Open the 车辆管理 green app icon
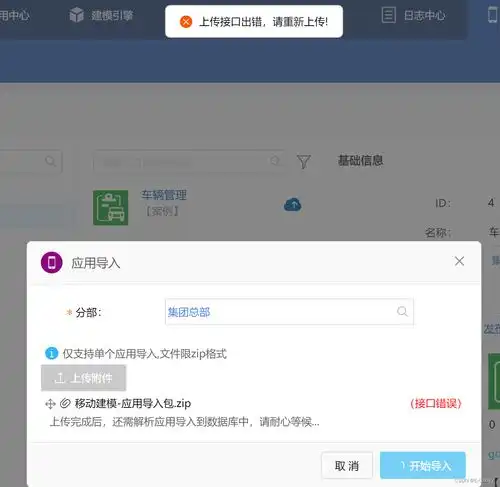Viewport: 500px width, 487px height. click(x=110, y=208)
